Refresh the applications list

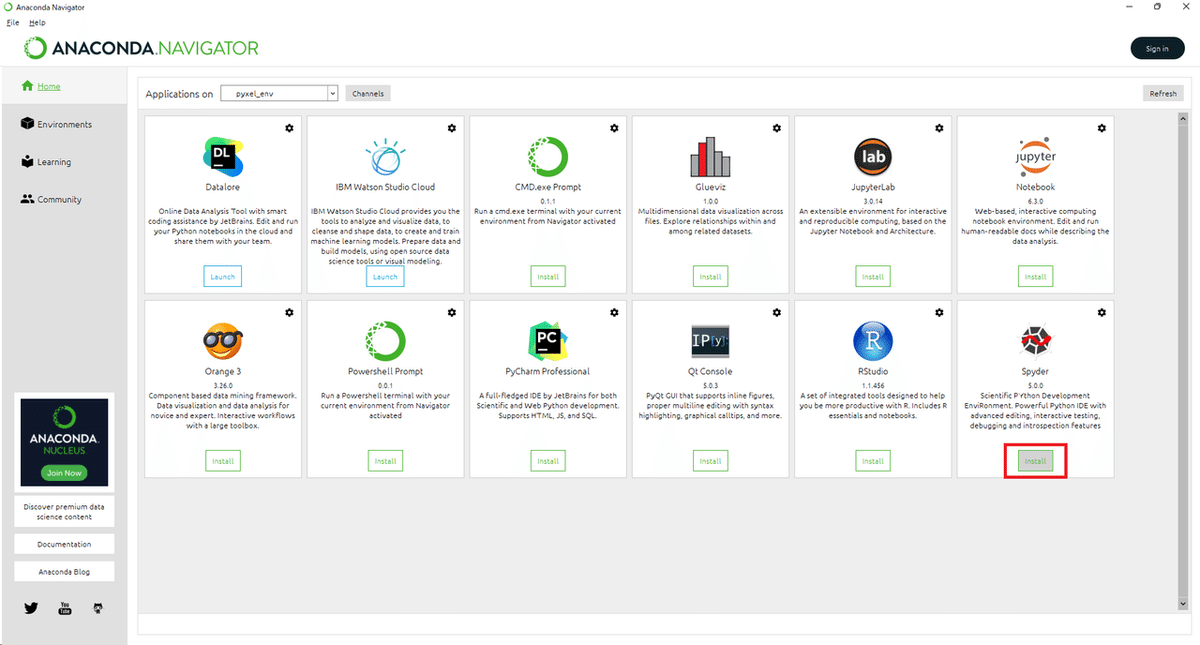[1163, 93]
